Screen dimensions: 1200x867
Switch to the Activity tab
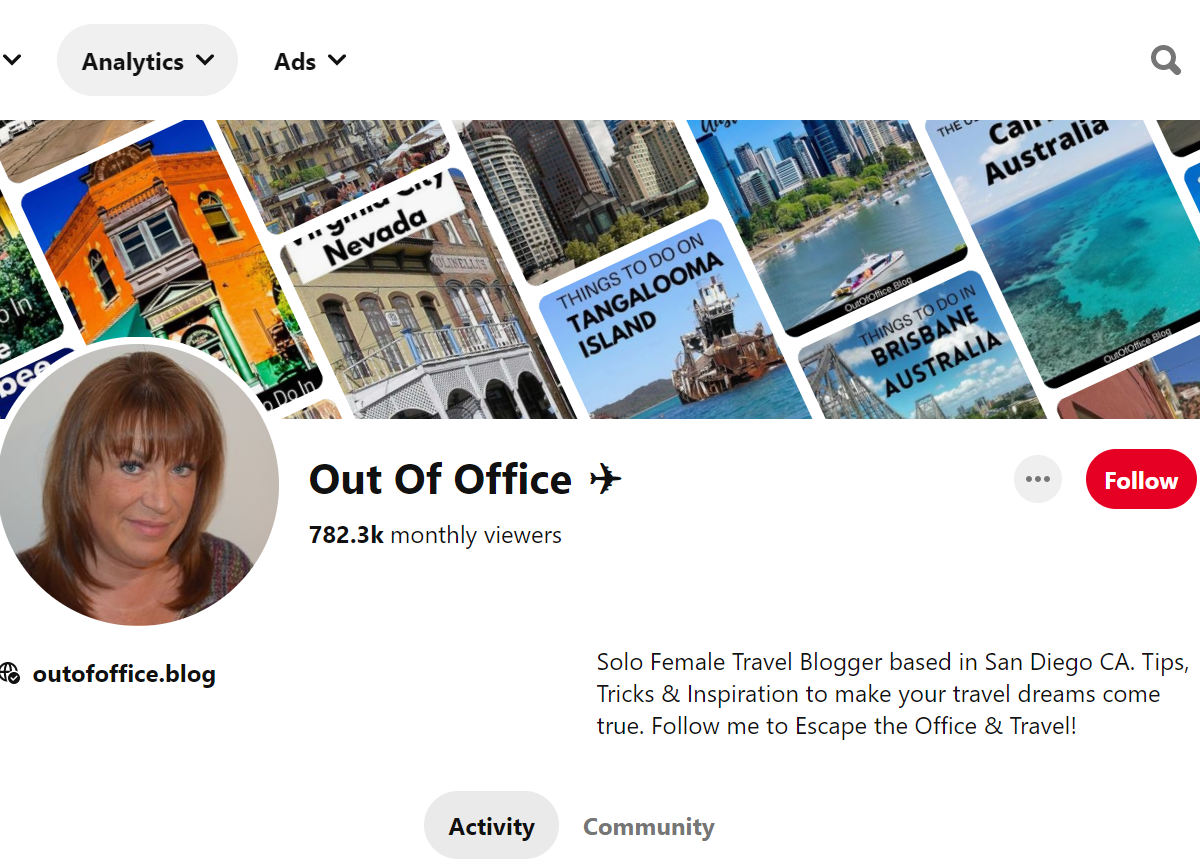(x=491, y=826)
